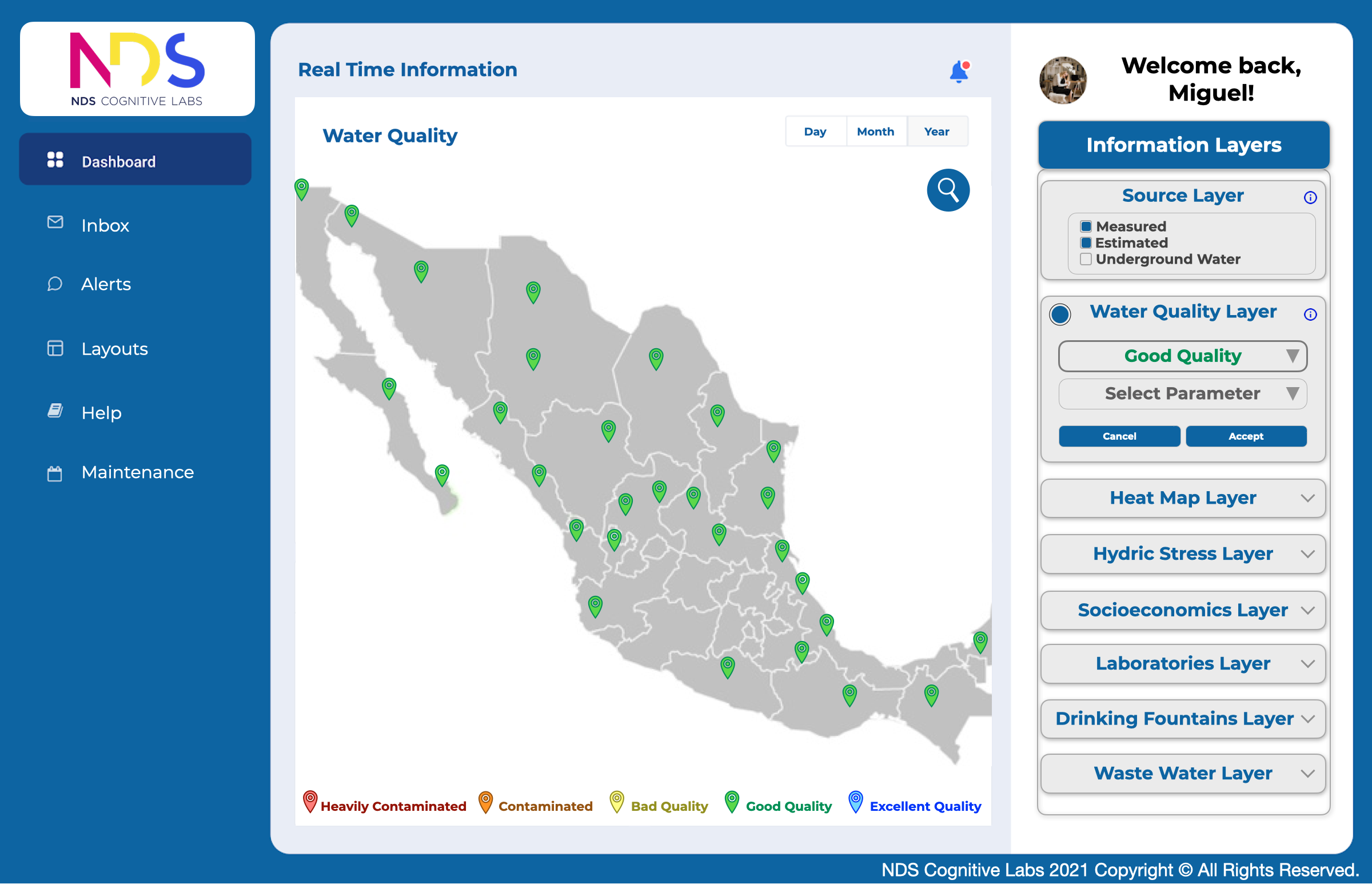1372x884 pixels.
Task: Click the Source Layer info icon
Action: tap(1311, 197)
